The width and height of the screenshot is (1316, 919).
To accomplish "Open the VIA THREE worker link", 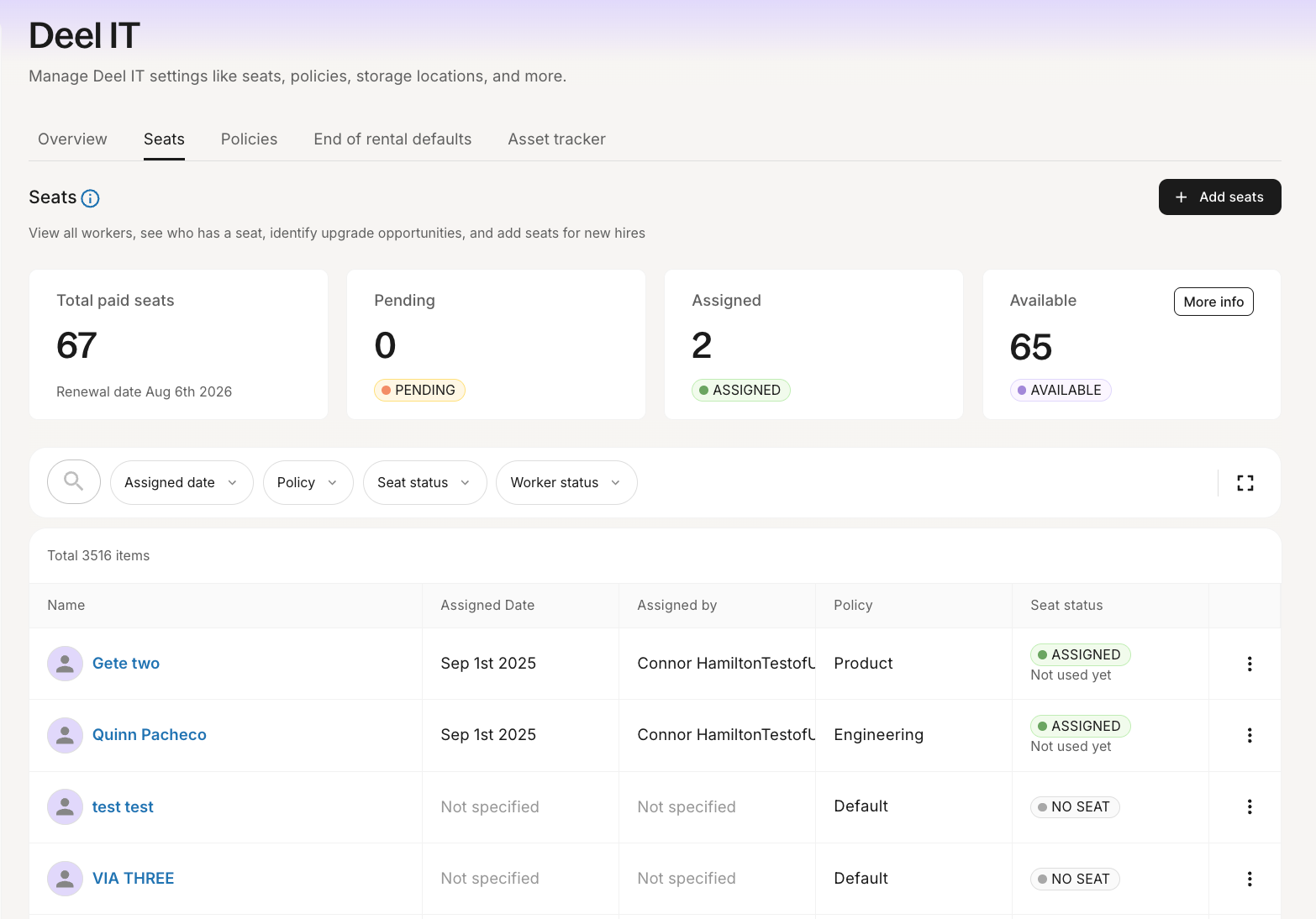I will (x=133, y=879).
